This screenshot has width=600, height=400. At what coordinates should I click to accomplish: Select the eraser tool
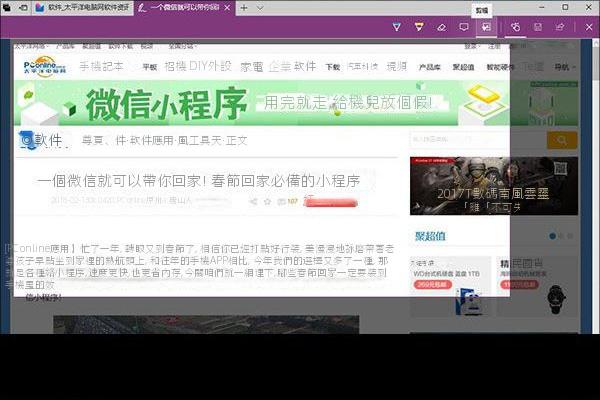point(441,27)
